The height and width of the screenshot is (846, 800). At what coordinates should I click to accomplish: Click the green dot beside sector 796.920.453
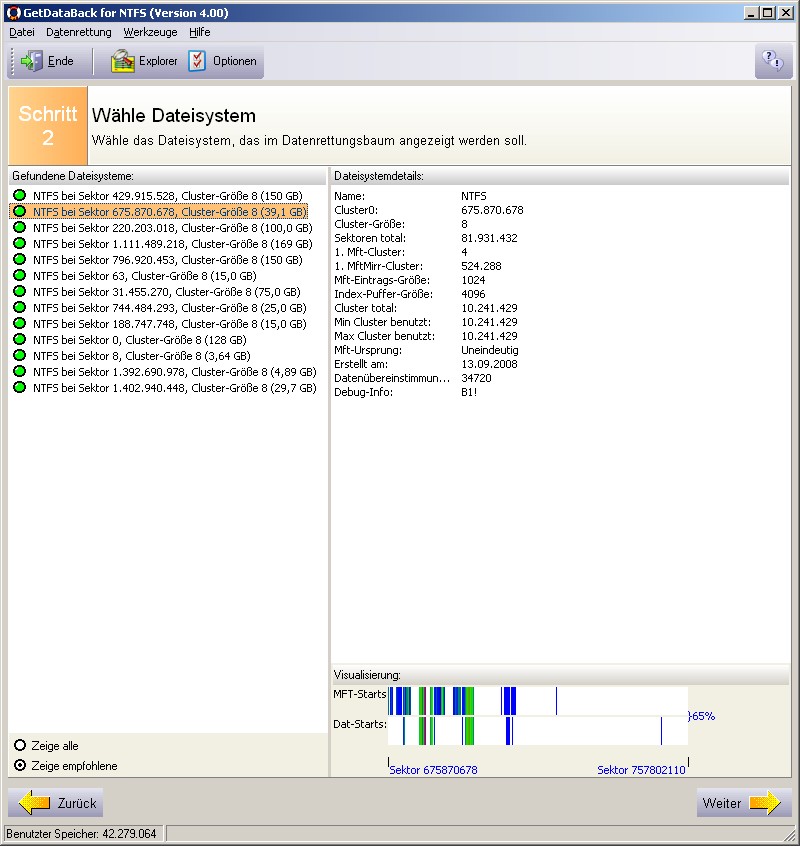pyautogui.click(x=19, y=259)
